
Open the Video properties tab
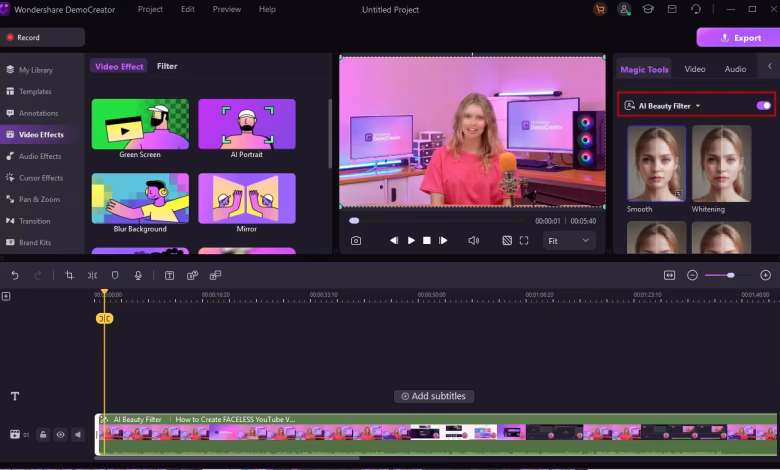[x=695, y=69]
